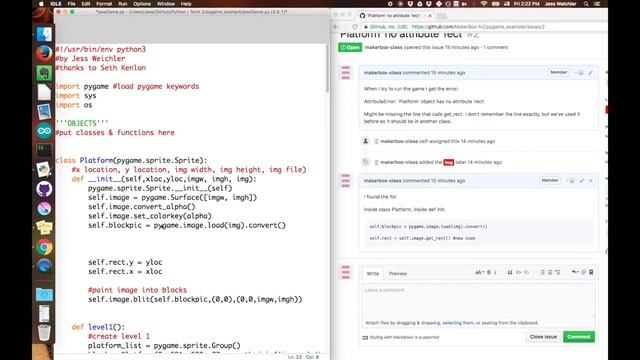Switch to the Preview tab
The height and width of the screenshot is (360, 640).
point(398,273)
